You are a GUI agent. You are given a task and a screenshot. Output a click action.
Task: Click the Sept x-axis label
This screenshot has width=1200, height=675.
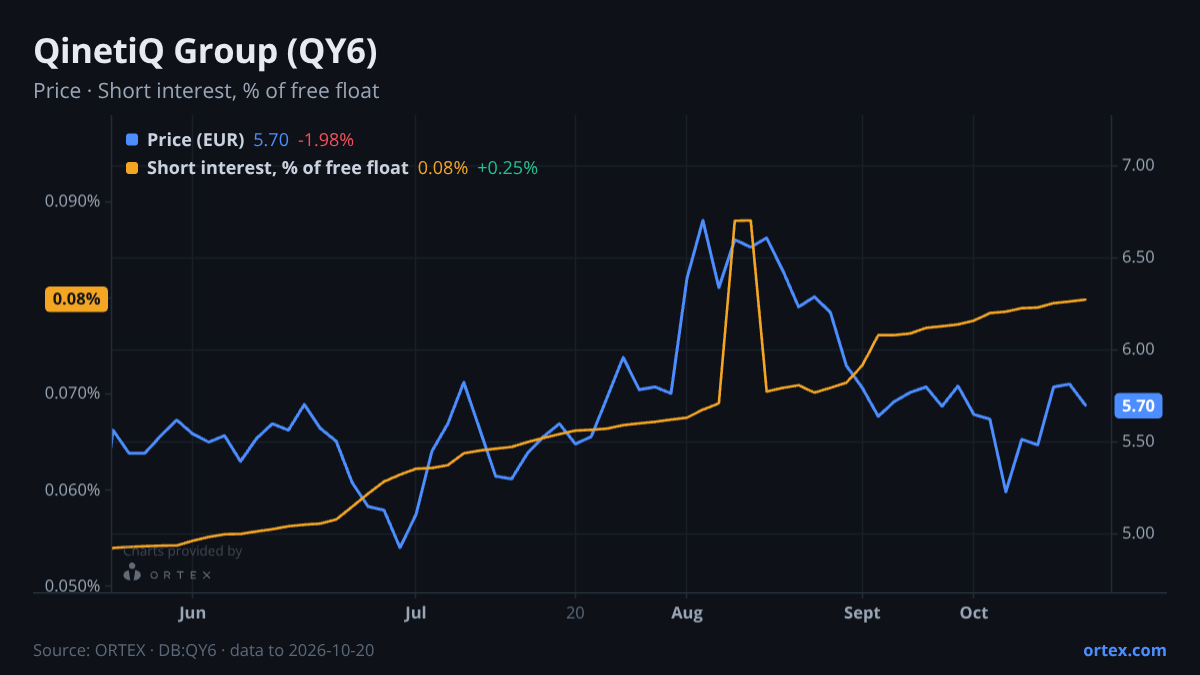tap(862, 613)
